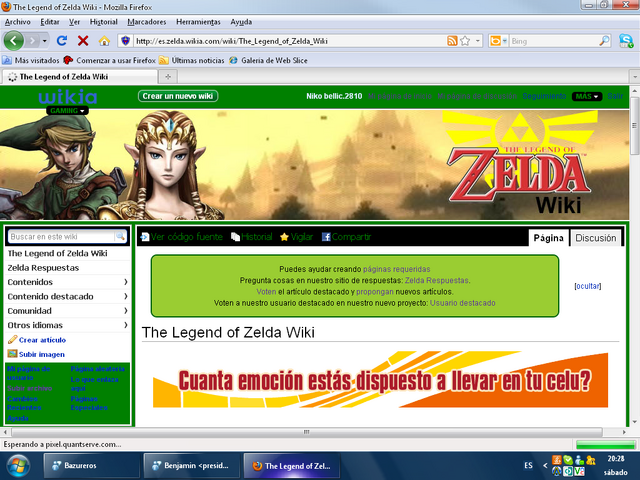Open the search engine selector dropdown
Screen dimensions: 640x480
click(x=498, y=41)
